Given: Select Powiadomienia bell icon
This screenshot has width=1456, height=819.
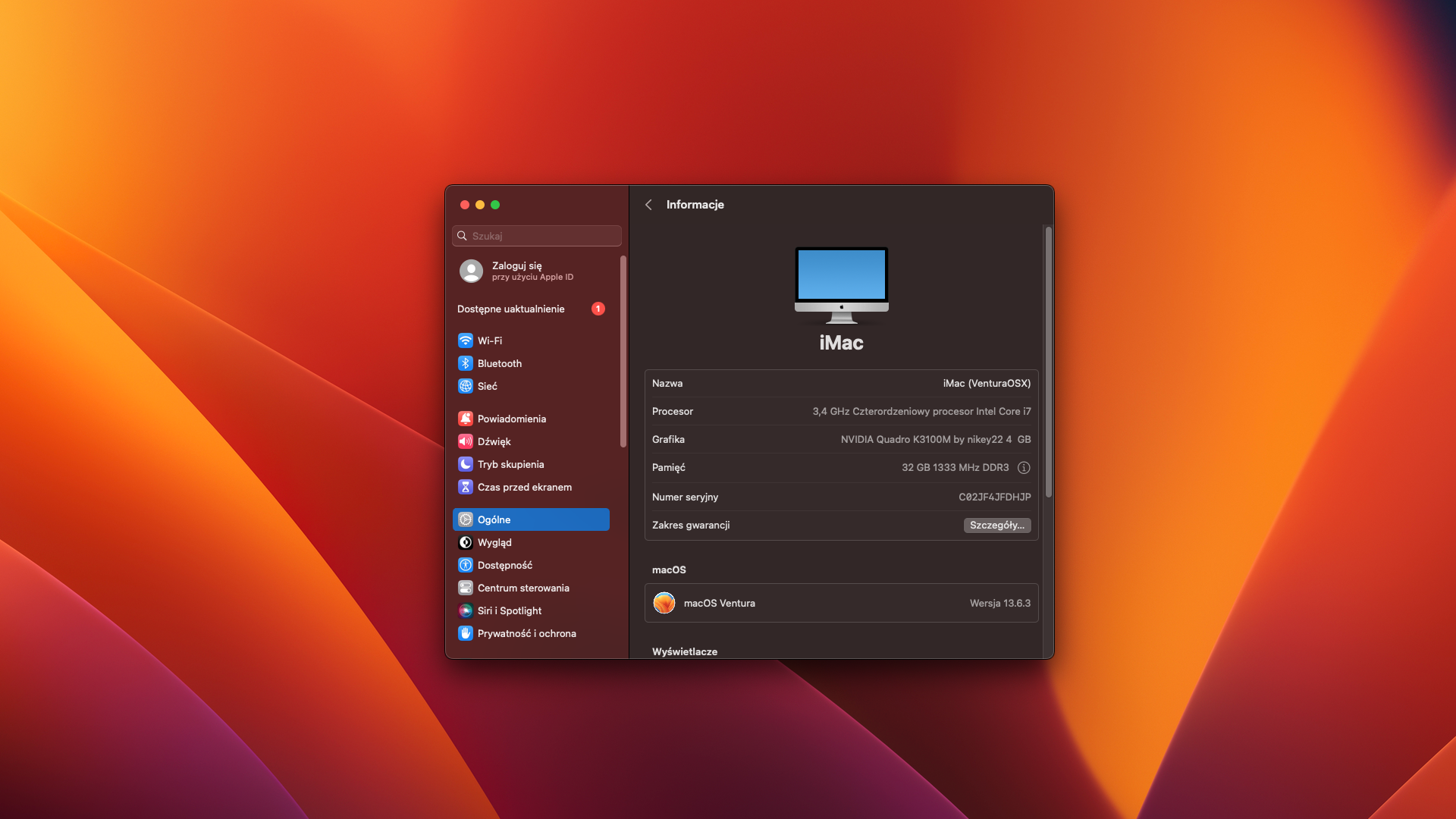Looking at the screenshot, I should pyautogui.click(x=466, y=419).
